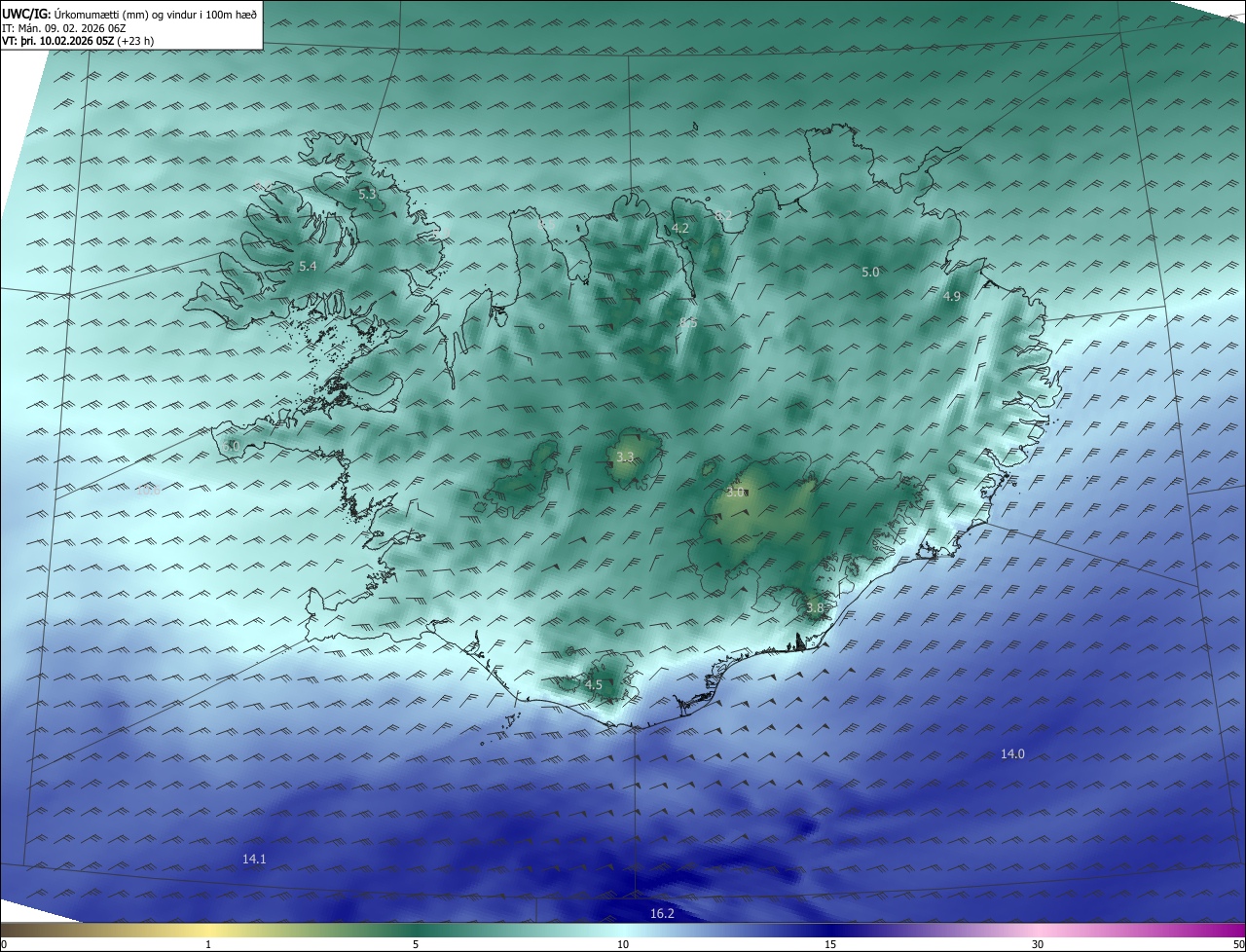Viewport: 1246px width, 952px height.
Task: Click the 6.0 value label on the western peninsula
Action: click(231, 446)
